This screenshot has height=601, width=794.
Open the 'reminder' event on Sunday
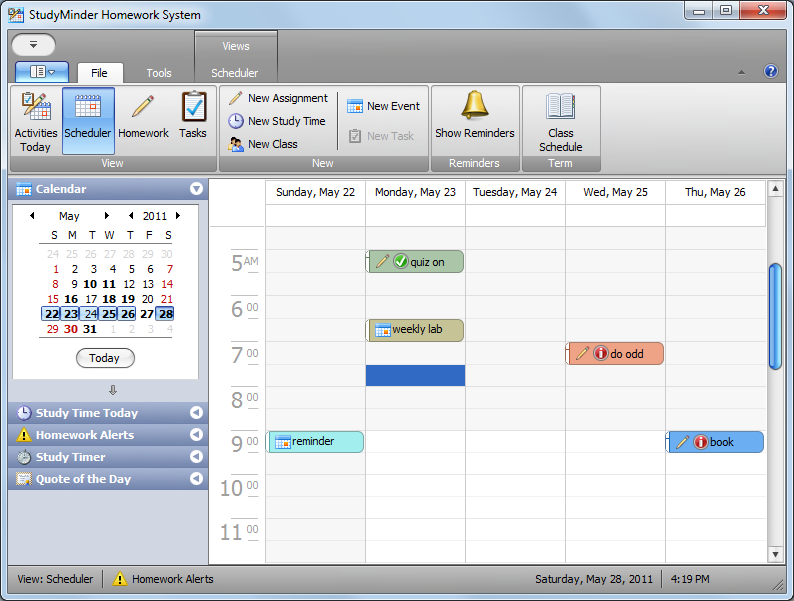click(x=315, y=442)
